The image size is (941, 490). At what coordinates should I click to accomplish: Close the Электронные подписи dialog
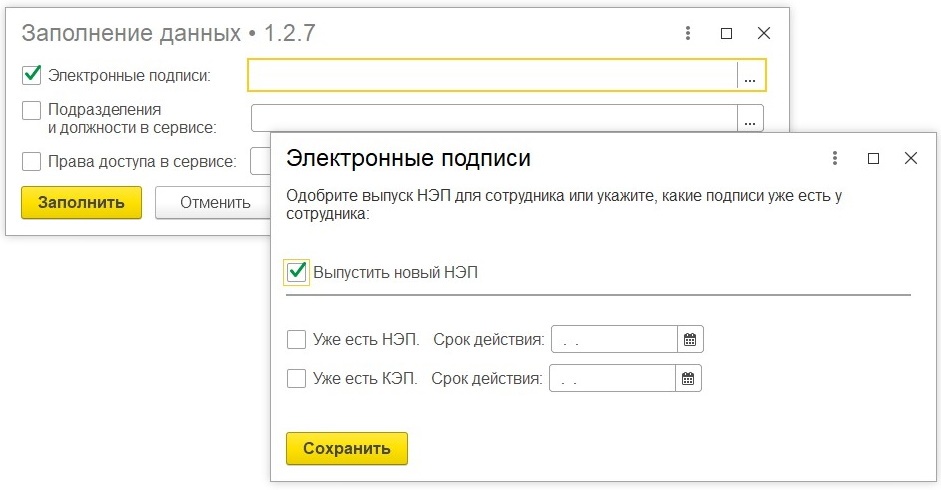click(x=911, y=158)
